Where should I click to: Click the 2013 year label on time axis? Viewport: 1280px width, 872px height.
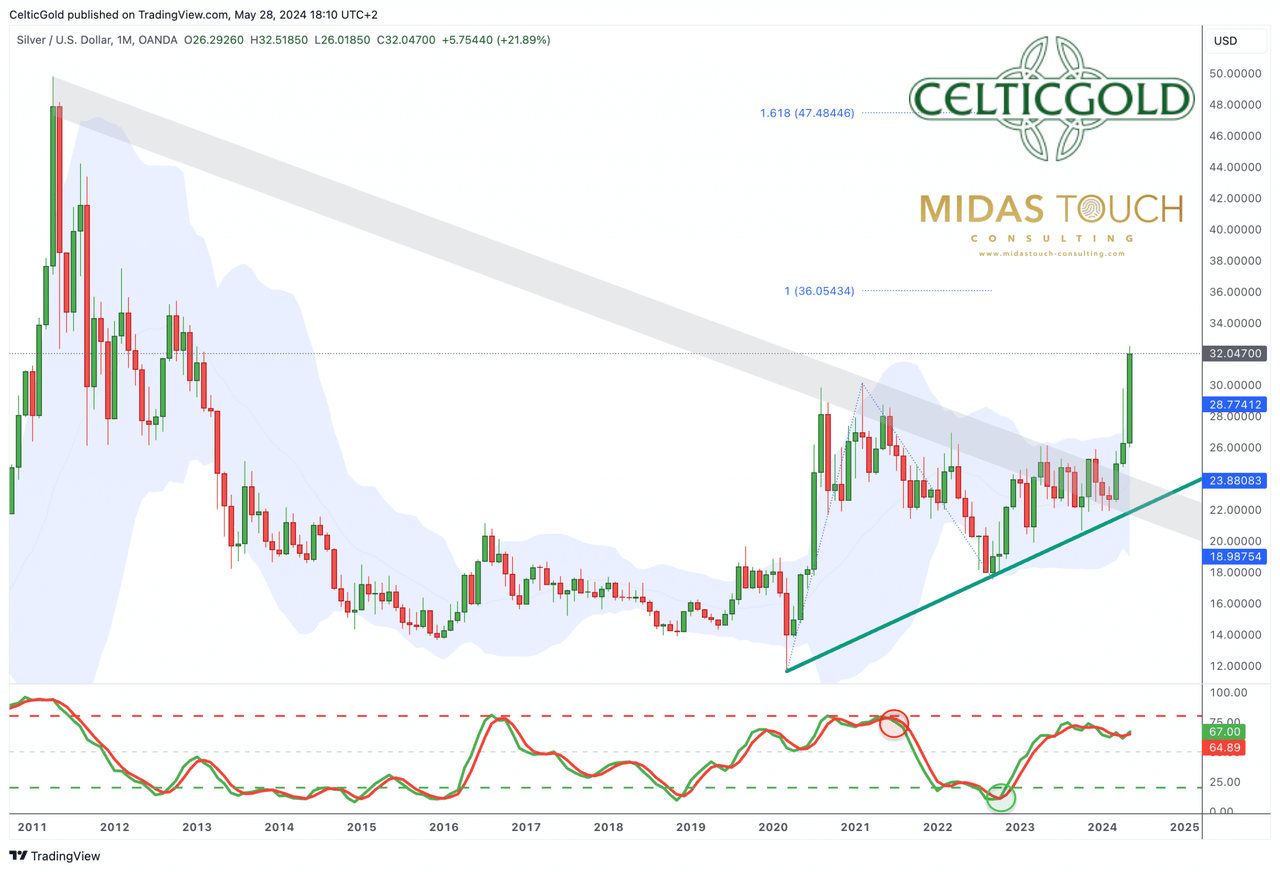point(197,828)
